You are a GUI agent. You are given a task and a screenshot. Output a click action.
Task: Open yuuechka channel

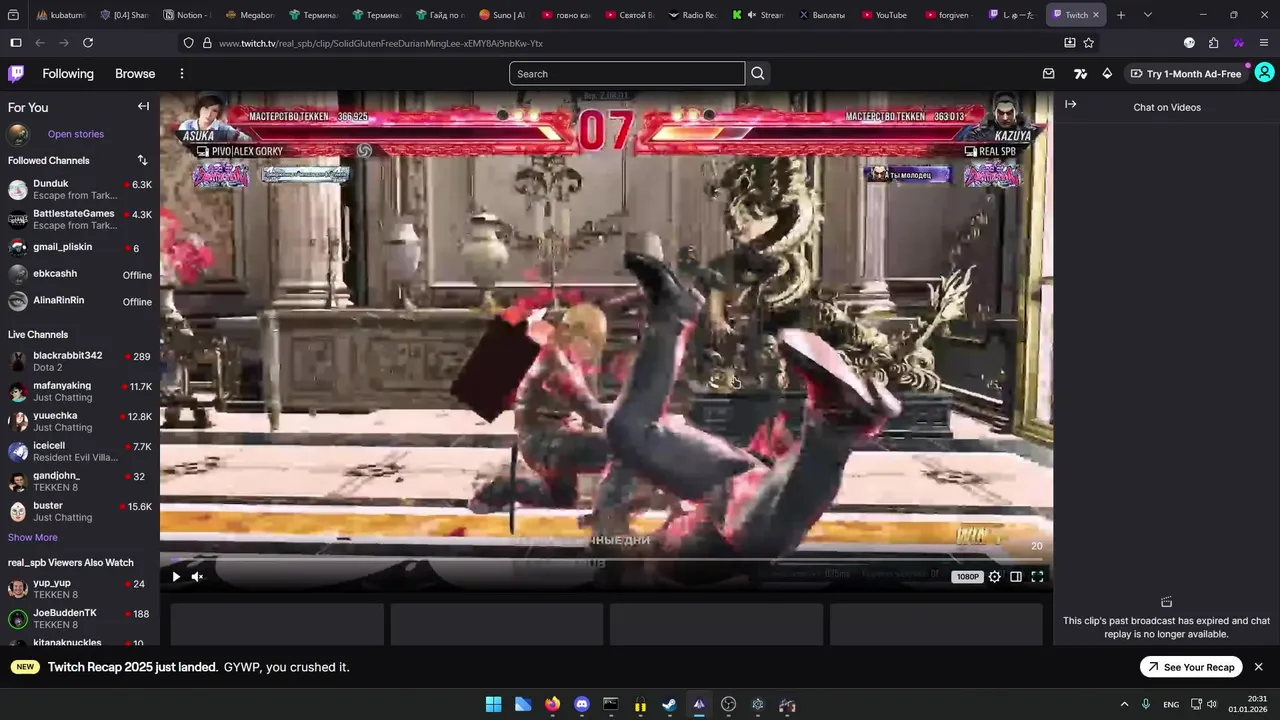[80, 421]
